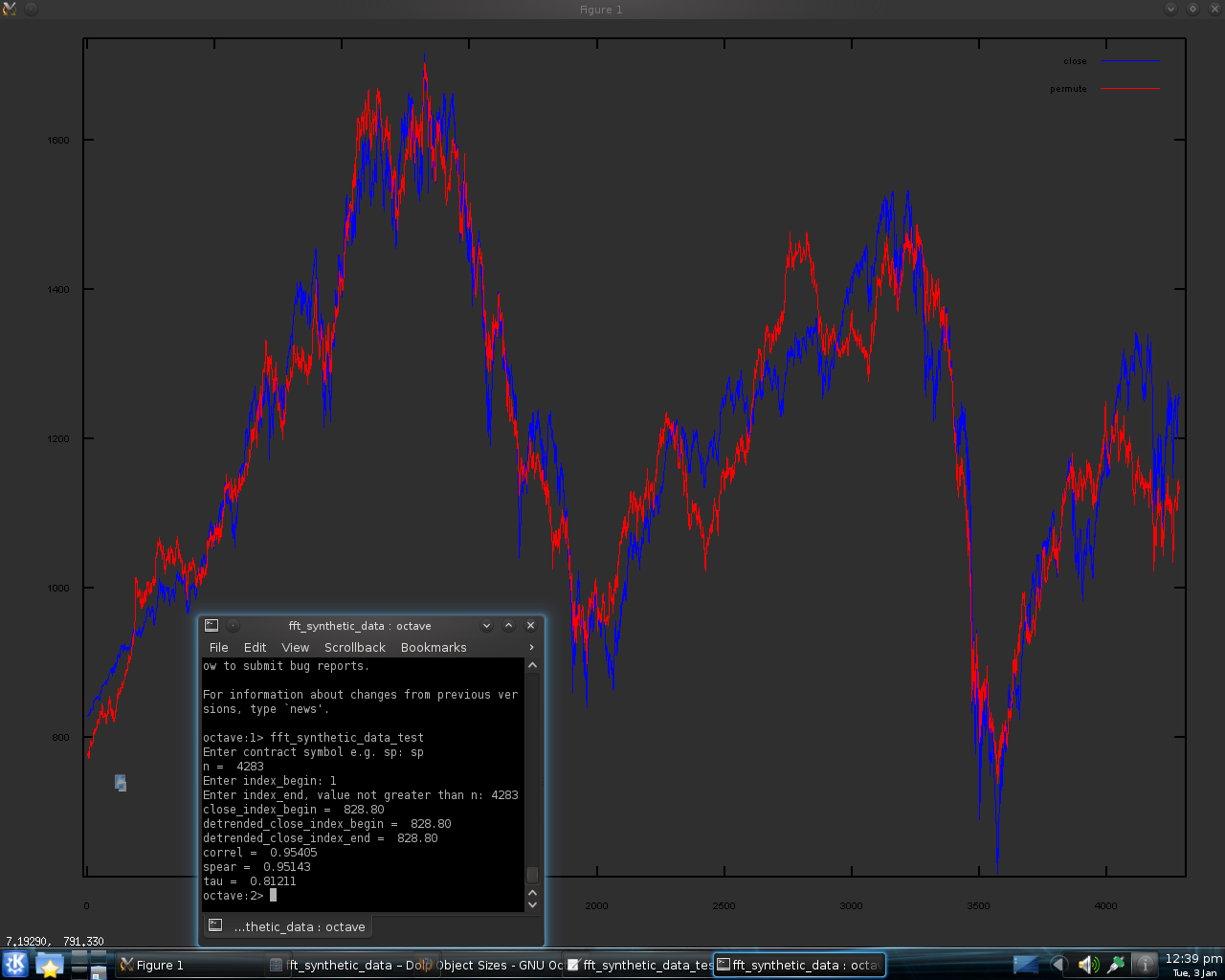Click the 'n = 4283' terminal output line
The height and width of the screenshot is (980, 1225).
tap(234, 767)
